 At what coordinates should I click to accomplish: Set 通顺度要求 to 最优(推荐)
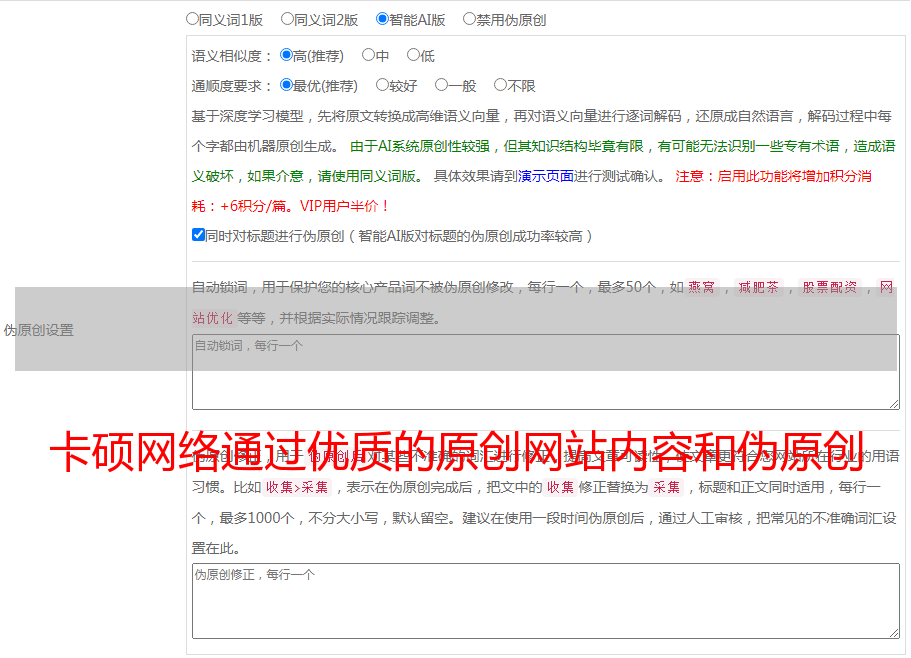[x=286, y=85]
